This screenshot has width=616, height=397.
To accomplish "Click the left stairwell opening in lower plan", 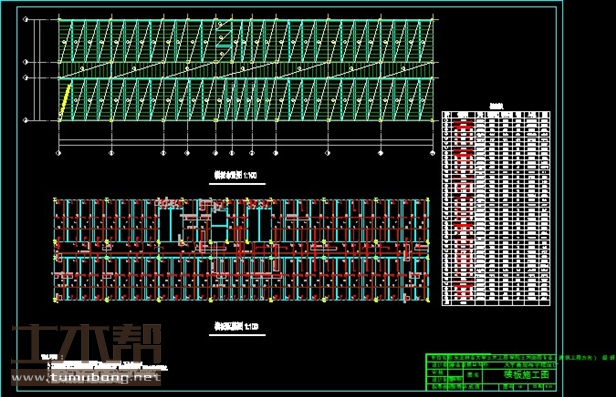I will point(170,225).
